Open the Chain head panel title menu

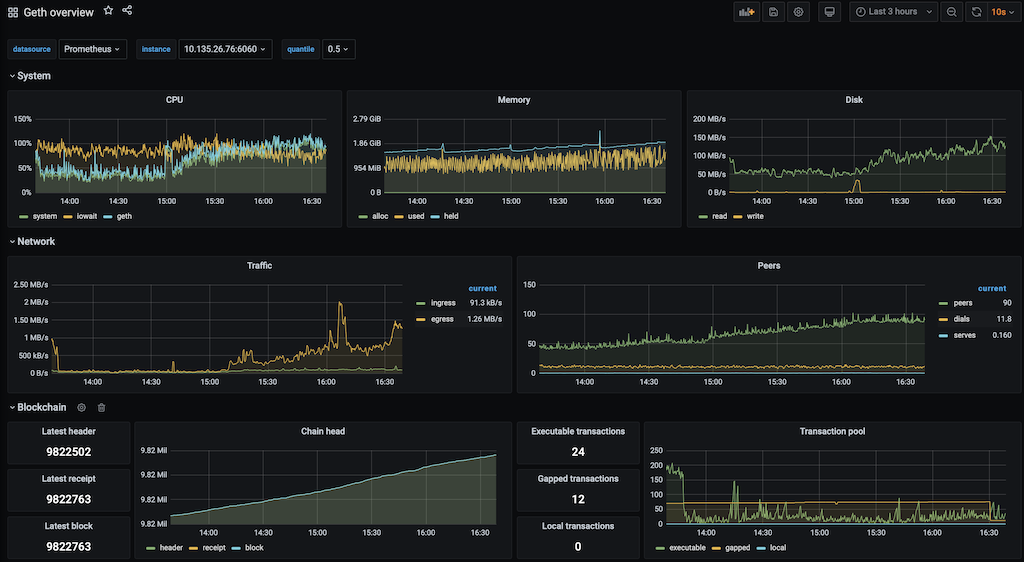pos(323,431)
